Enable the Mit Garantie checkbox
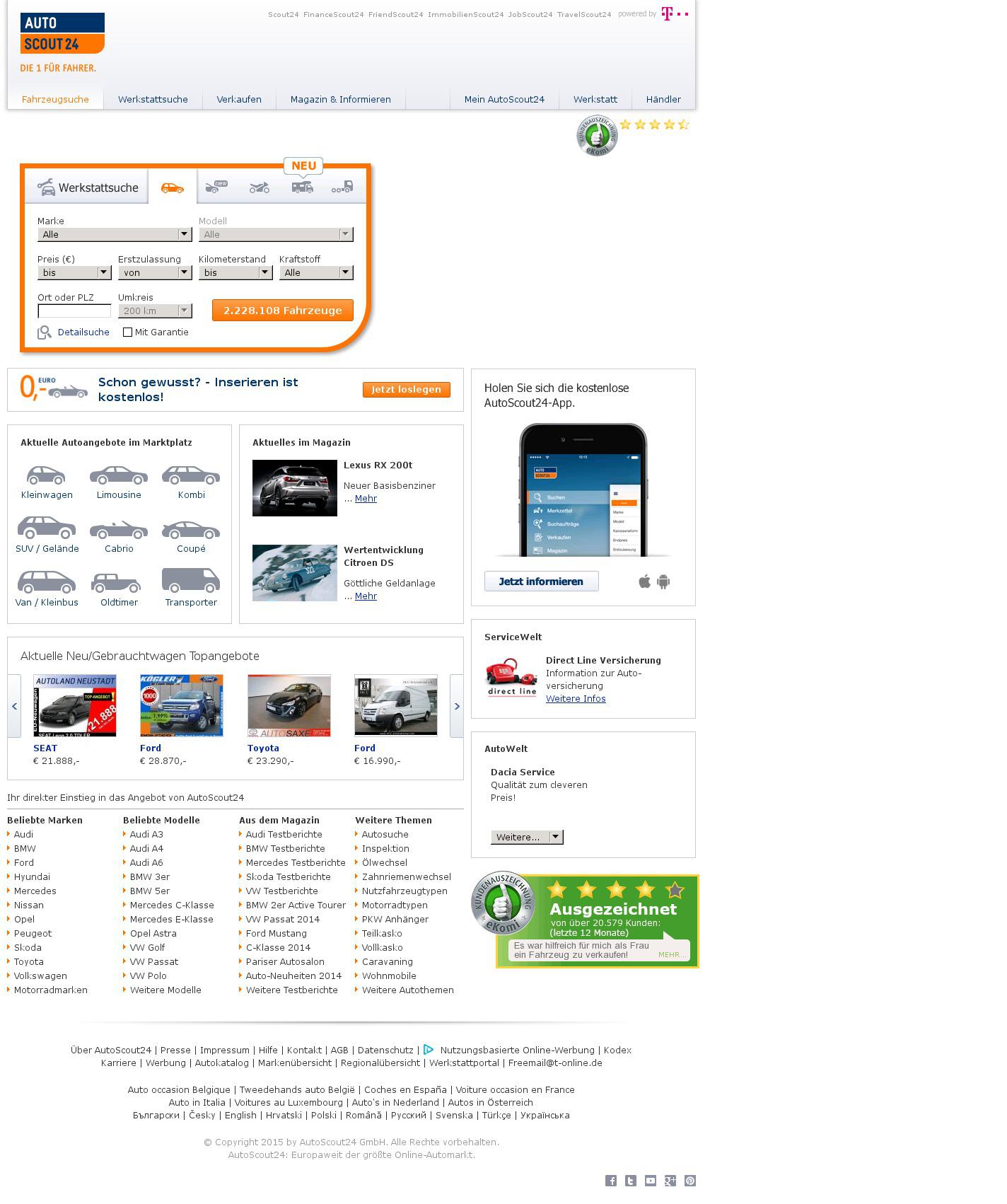 127,332
